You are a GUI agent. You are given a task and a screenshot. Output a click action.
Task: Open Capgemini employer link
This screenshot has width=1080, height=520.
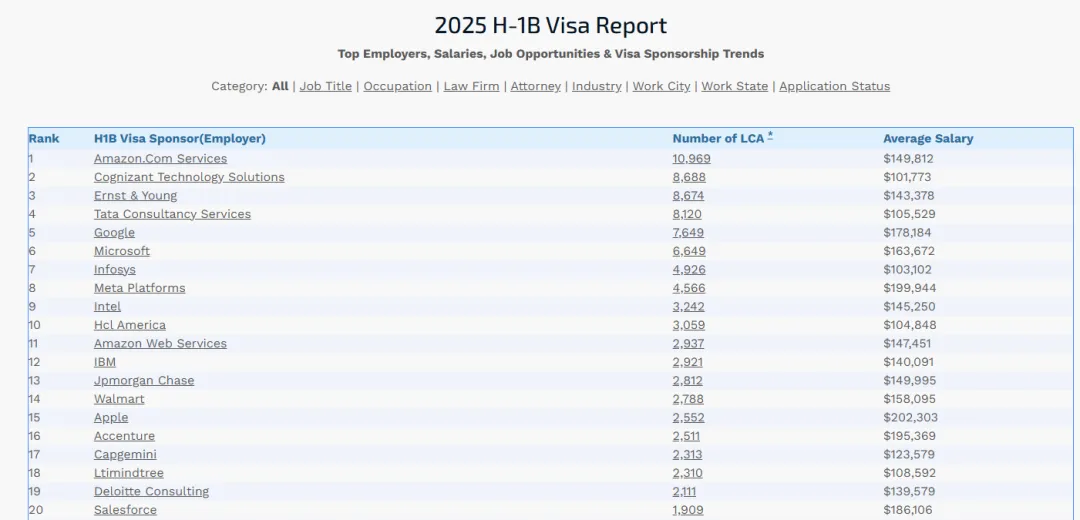125,455
